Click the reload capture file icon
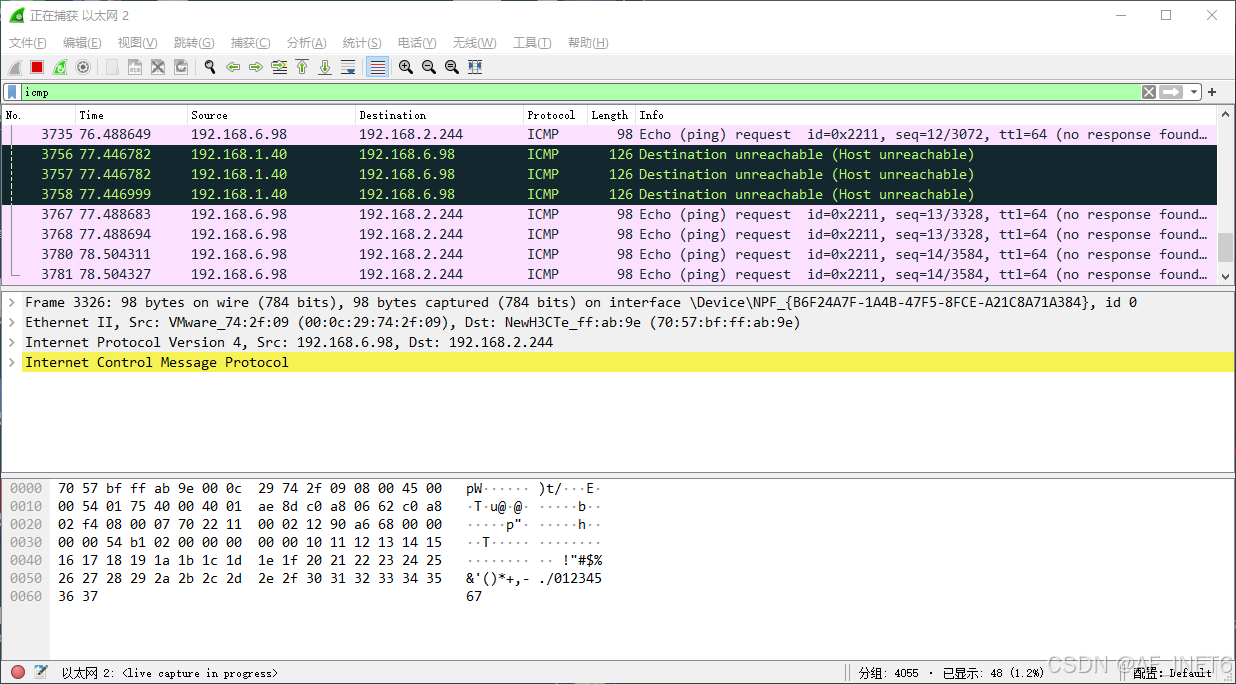 coord(181,67)
